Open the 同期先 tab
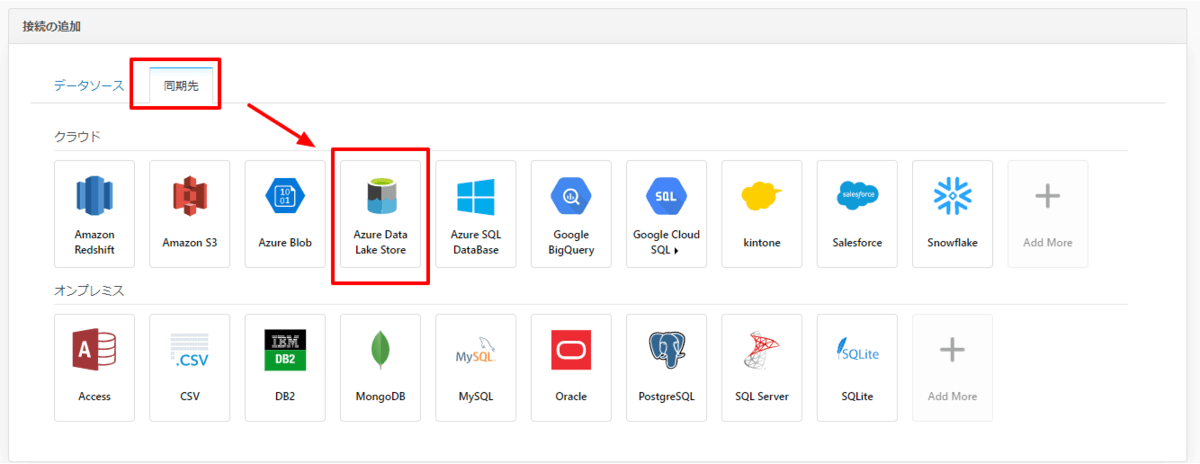1200x464 pixels. click(x=181, y=86)
